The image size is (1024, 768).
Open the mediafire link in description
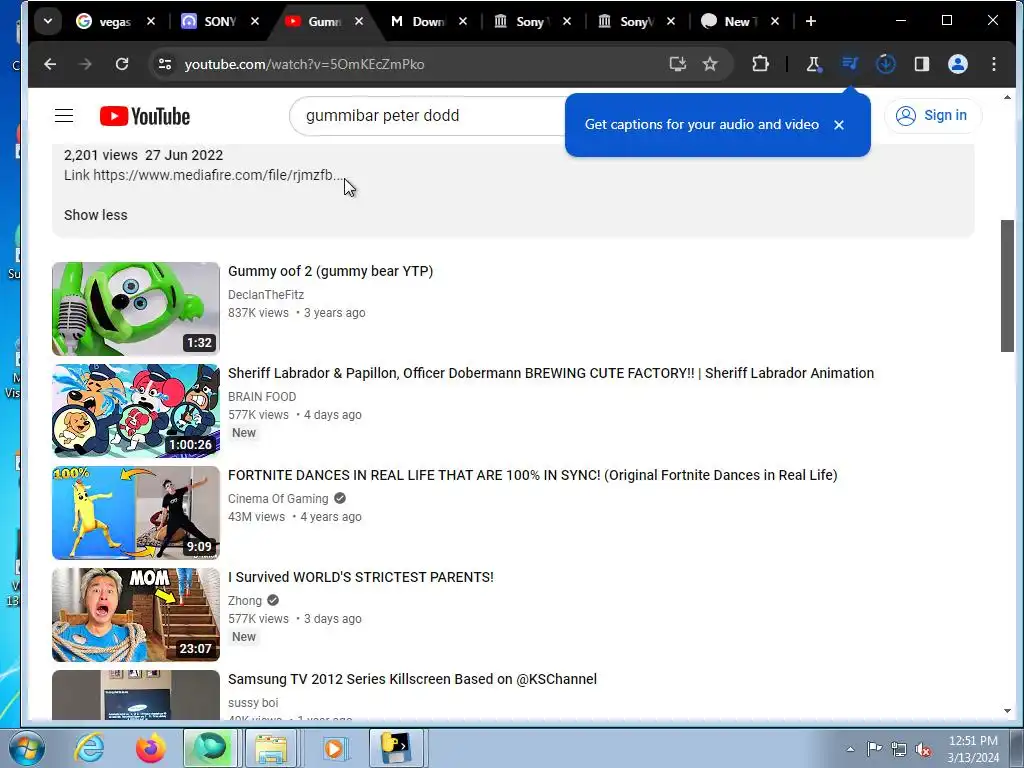(217, 175)
